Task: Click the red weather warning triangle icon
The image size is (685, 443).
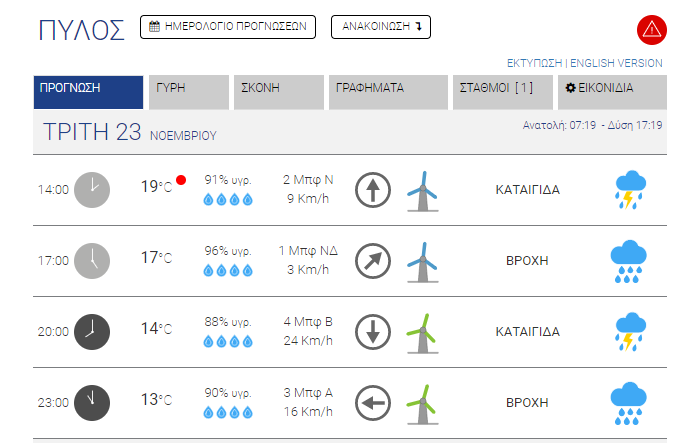Action: point(651,30)
